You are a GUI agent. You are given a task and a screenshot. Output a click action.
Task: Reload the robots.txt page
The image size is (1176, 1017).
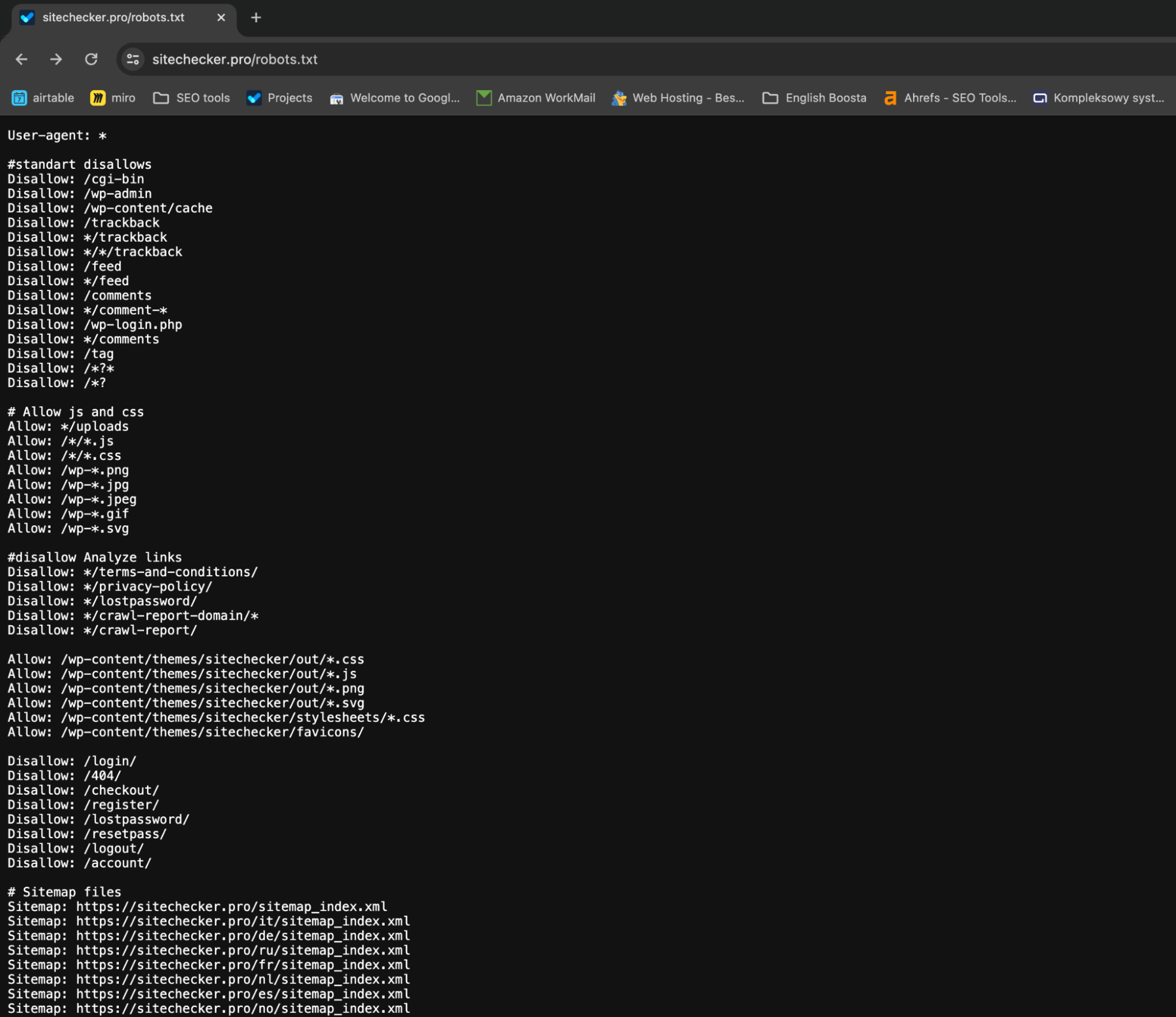click(91, 59)
